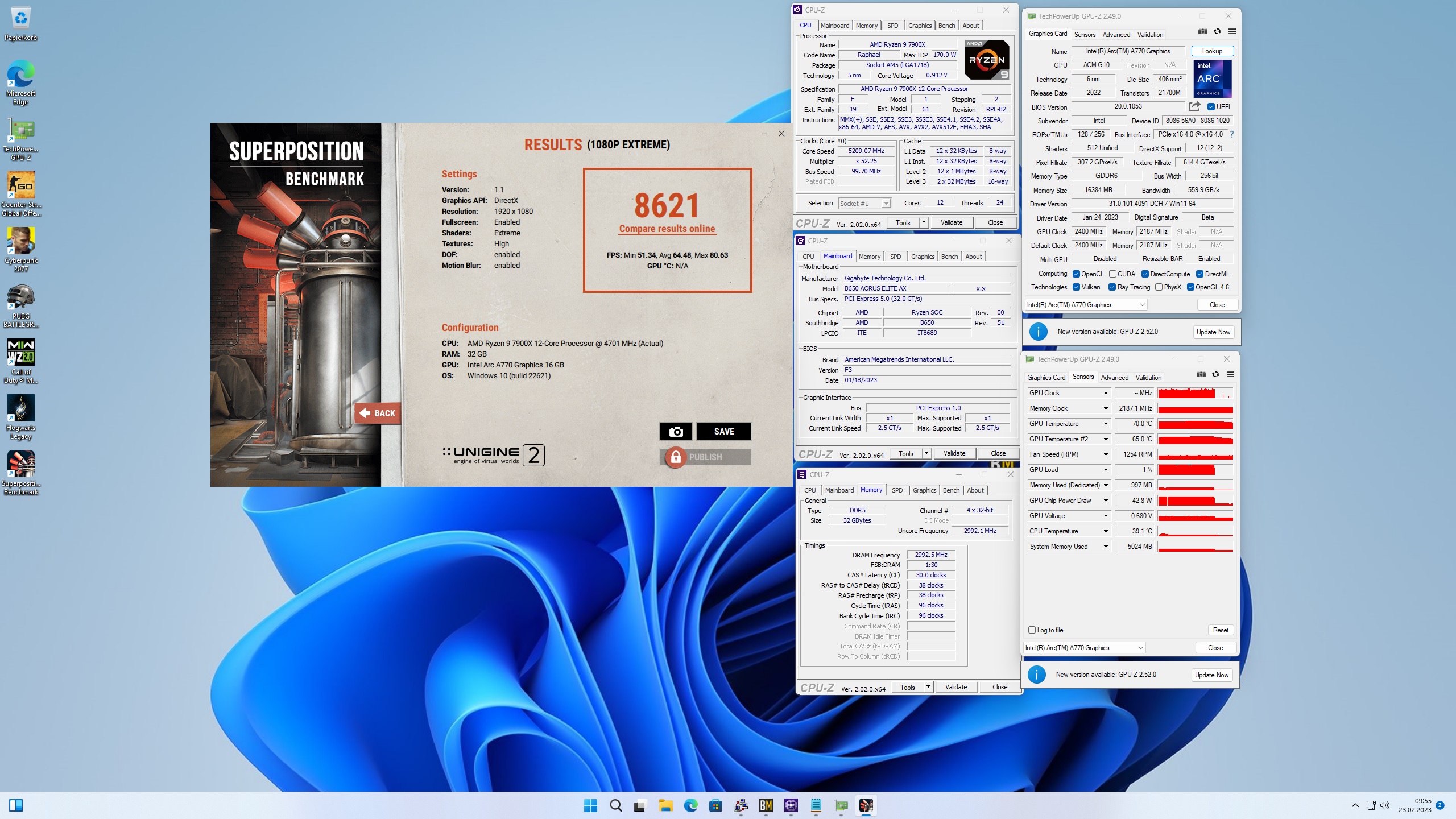Expand Tools dropdown arrow in CPU-Z Memory window
The height and width of the screenshot is (819, 1456).
928,687
